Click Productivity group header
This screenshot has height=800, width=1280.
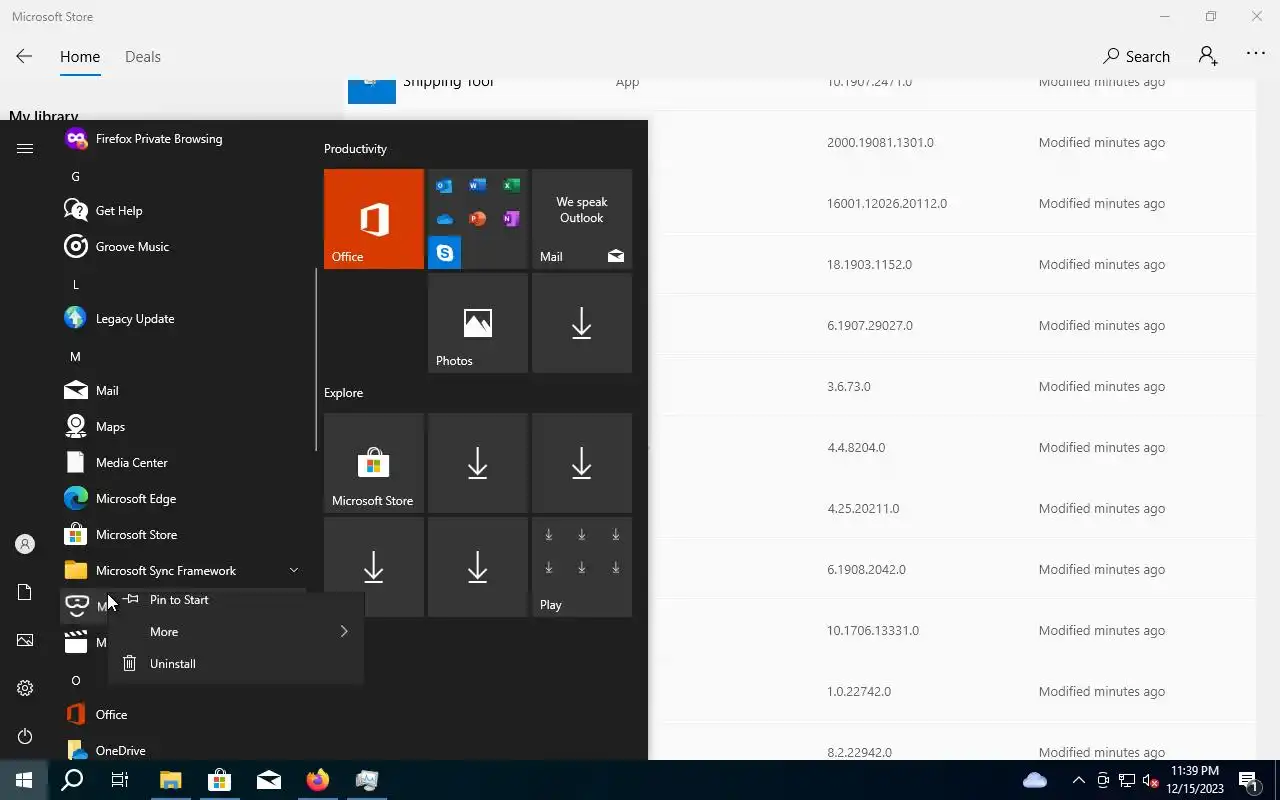tap(355, 149)
